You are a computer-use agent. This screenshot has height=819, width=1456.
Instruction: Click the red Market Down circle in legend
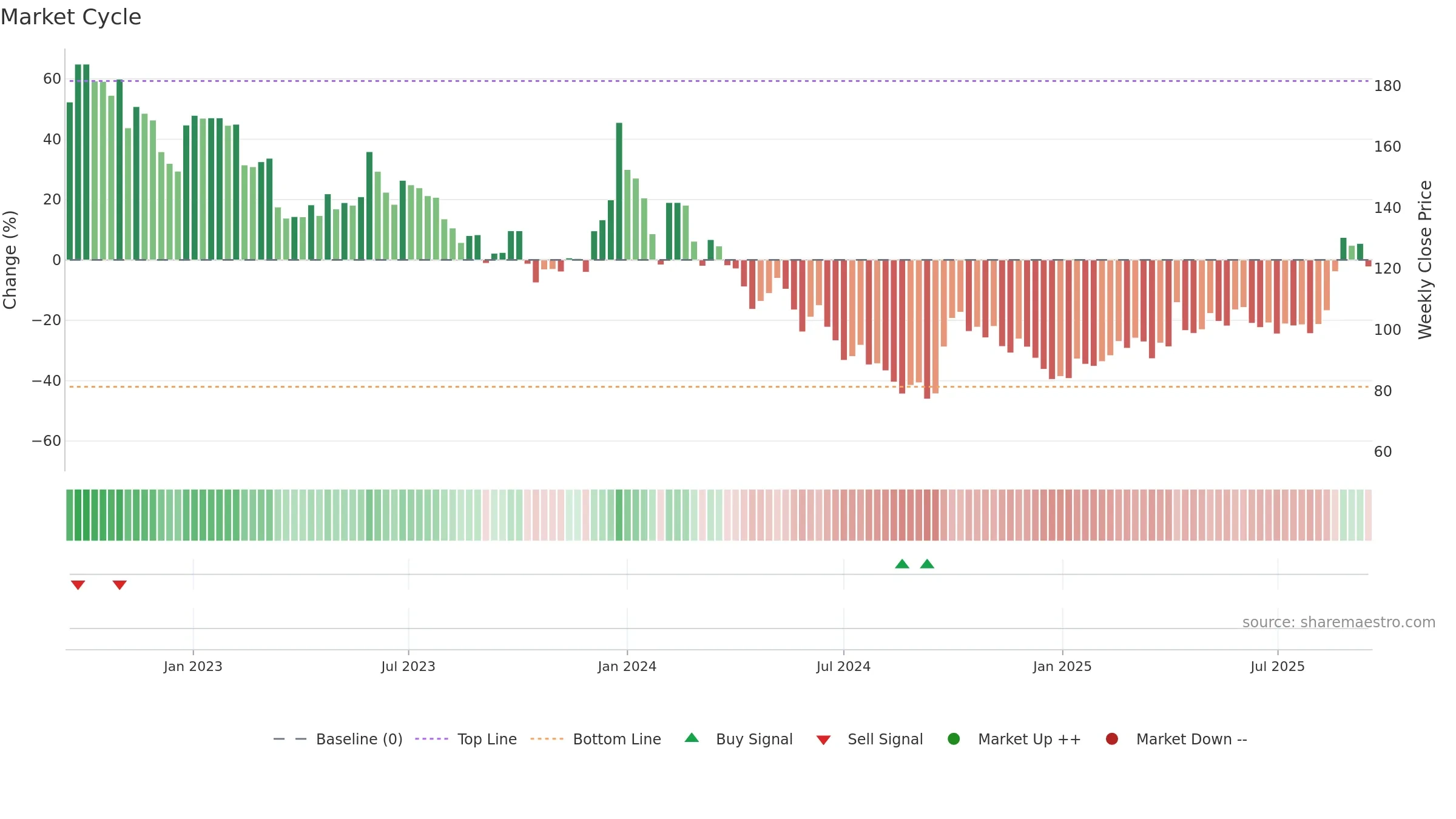(x=1112, y=739)
